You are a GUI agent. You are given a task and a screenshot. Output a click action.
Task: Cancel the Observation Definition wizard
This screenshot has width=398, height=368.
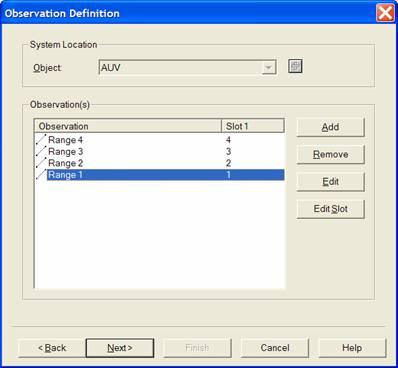coord(275,348)
